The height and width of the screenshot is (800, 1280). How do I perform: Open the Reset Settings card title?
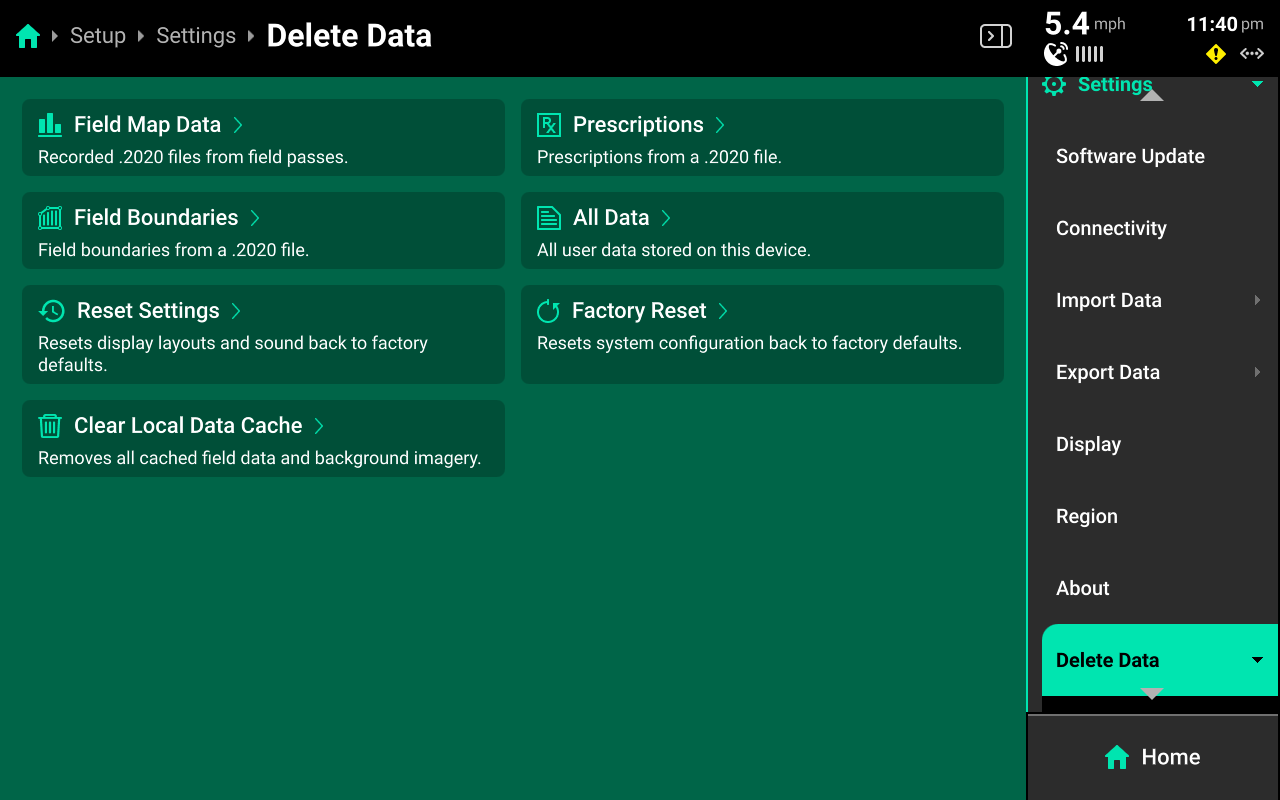tap(148, 311)
